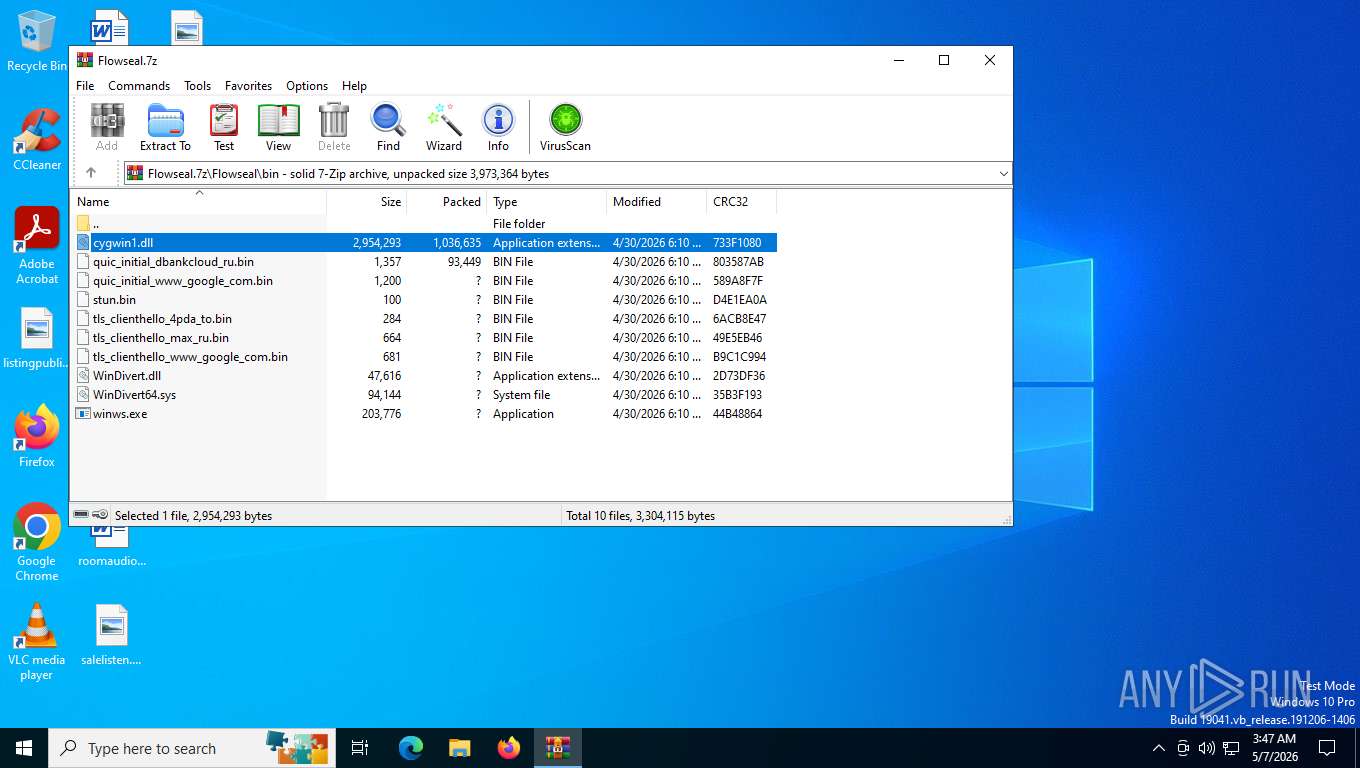
Task: Launch Microsoft Edge from taskbar
Action: (x=411, y=748)
